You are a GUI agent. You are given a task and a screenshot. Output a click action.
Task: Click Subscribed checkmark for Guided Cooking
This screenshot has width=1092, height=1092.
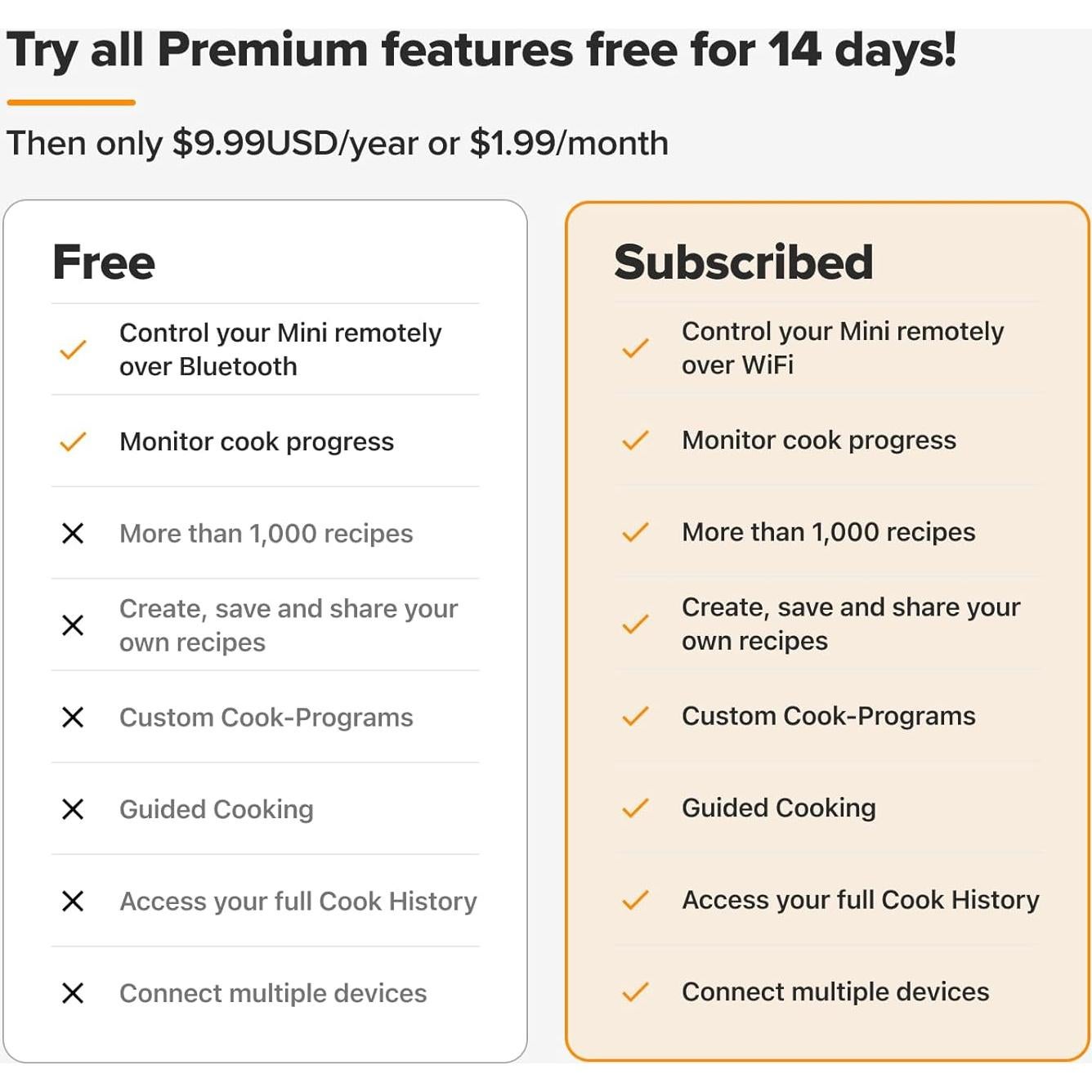635,808
